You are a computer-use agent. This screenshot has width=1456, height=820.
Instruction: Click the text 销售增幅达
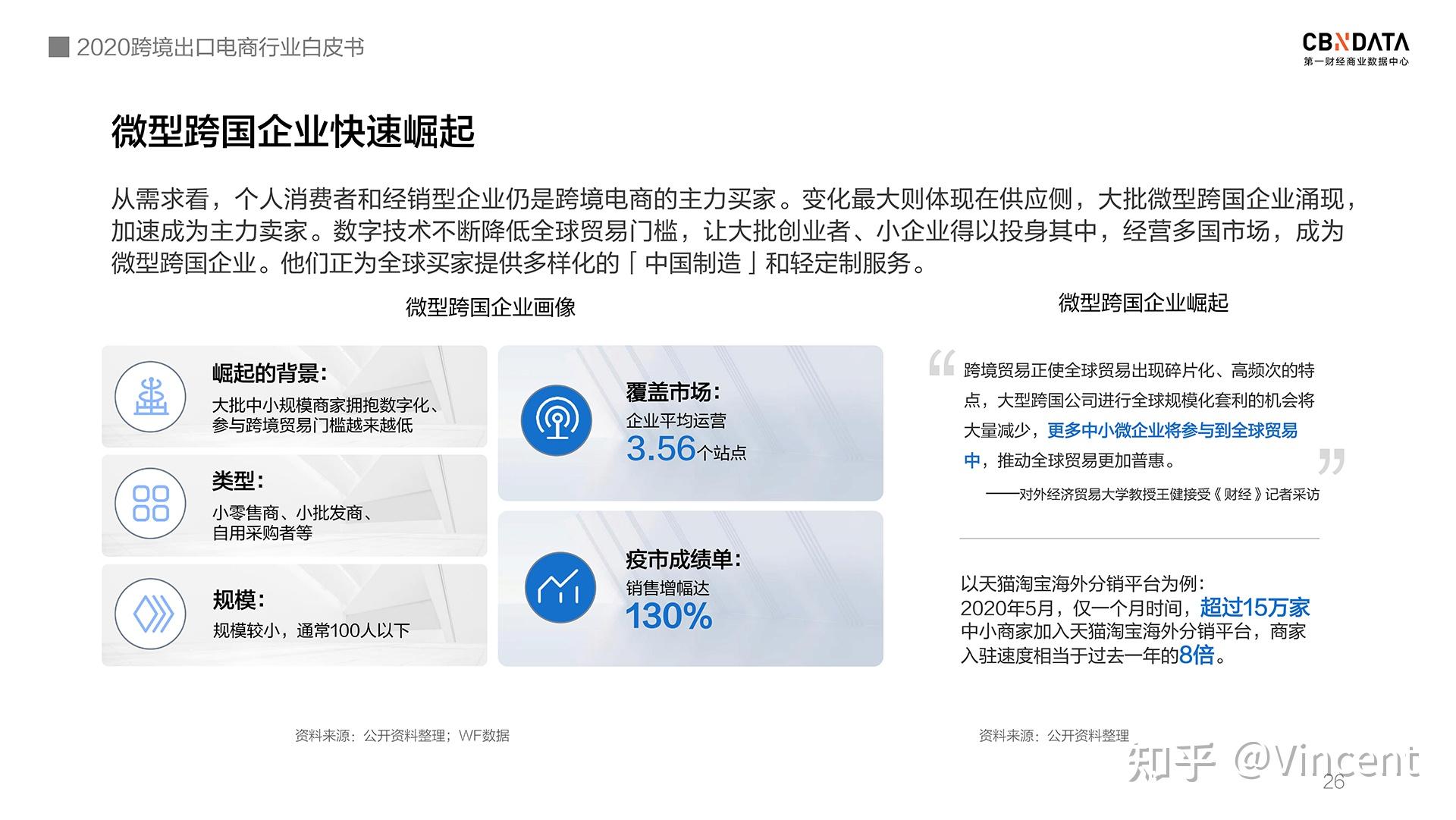point(667,588)
